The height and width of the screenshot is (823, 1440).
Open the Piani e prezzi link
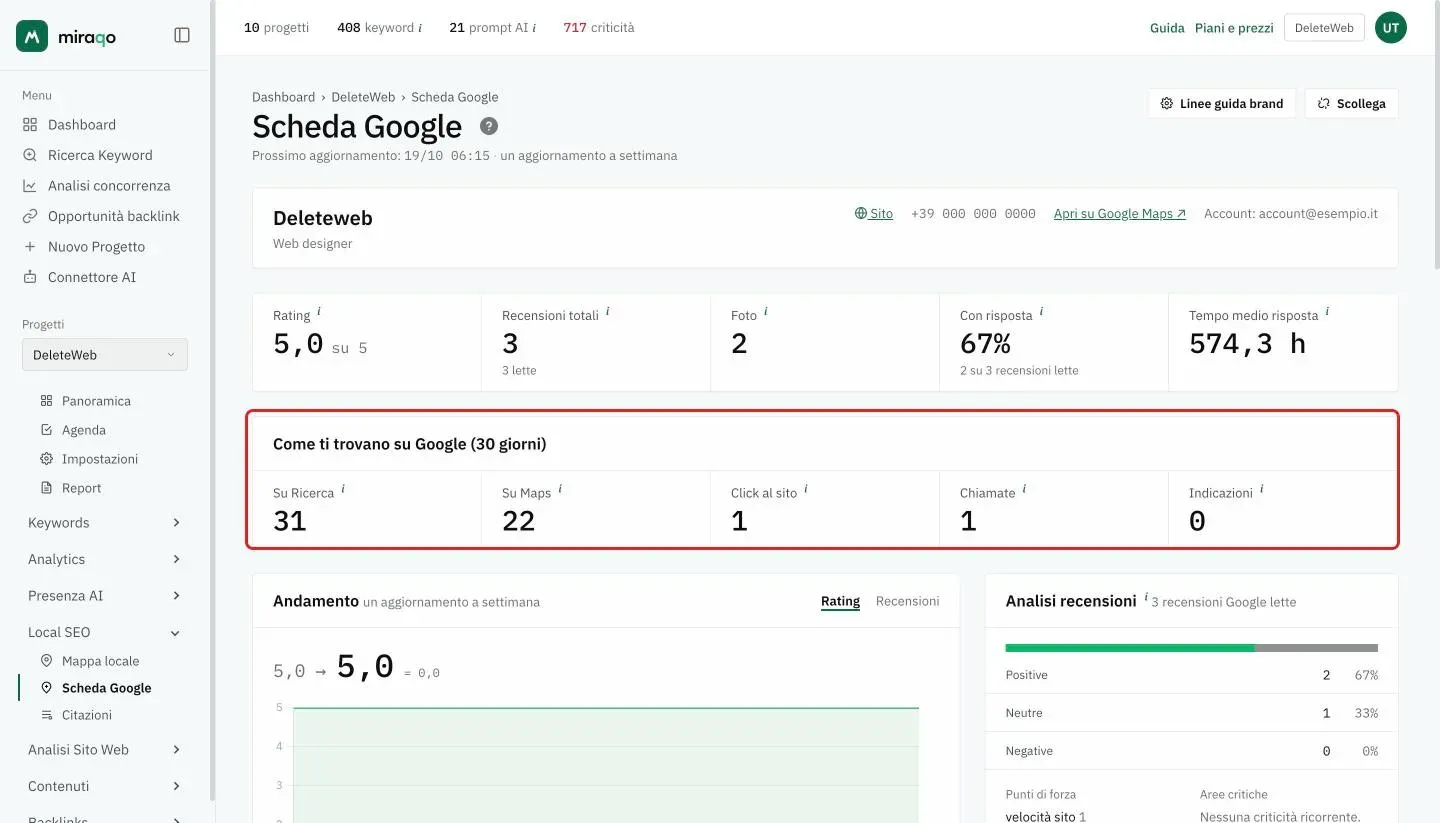click(1234, 28)
